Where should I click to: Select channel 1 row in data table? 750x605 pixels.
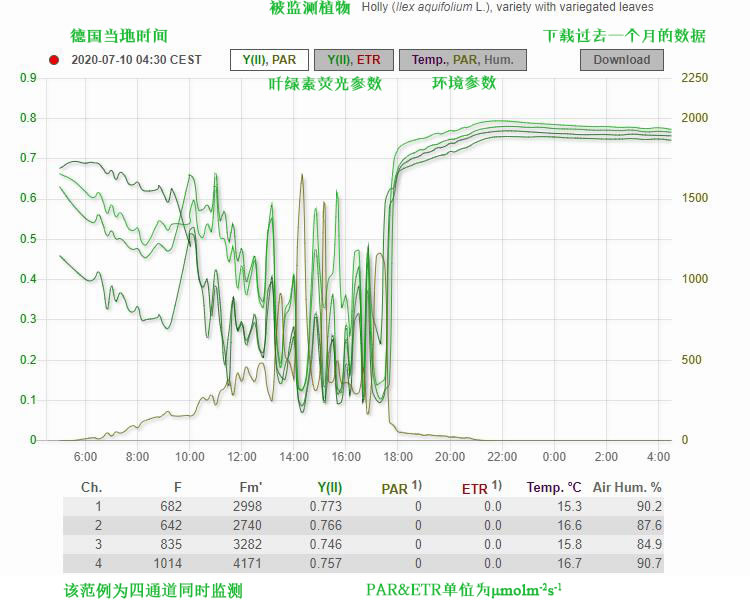[363, 507]
